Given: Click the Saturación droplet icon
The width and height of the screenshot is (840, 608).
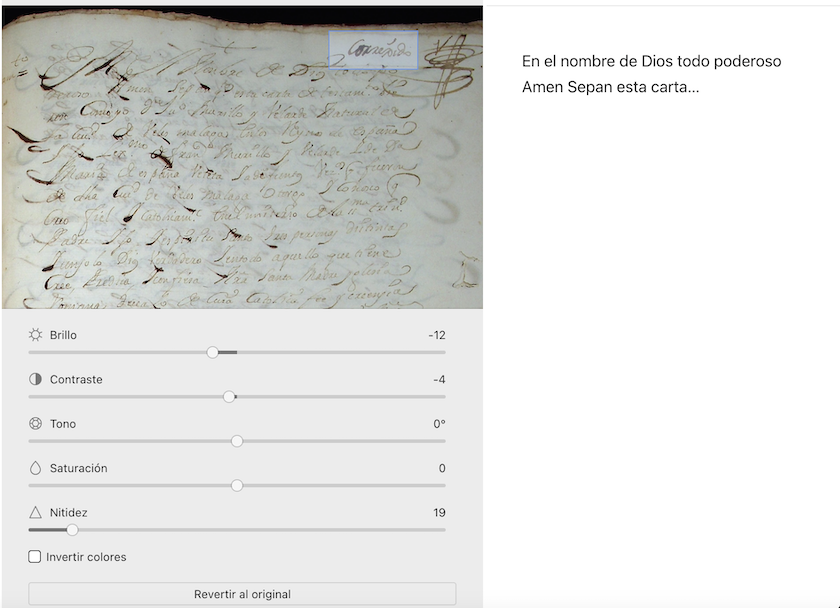Looking at the screenshot, I should point(36,468).
